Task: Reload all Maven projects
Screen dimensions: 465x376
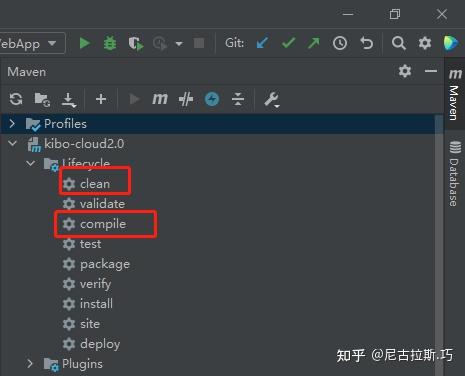Action: 16,99
